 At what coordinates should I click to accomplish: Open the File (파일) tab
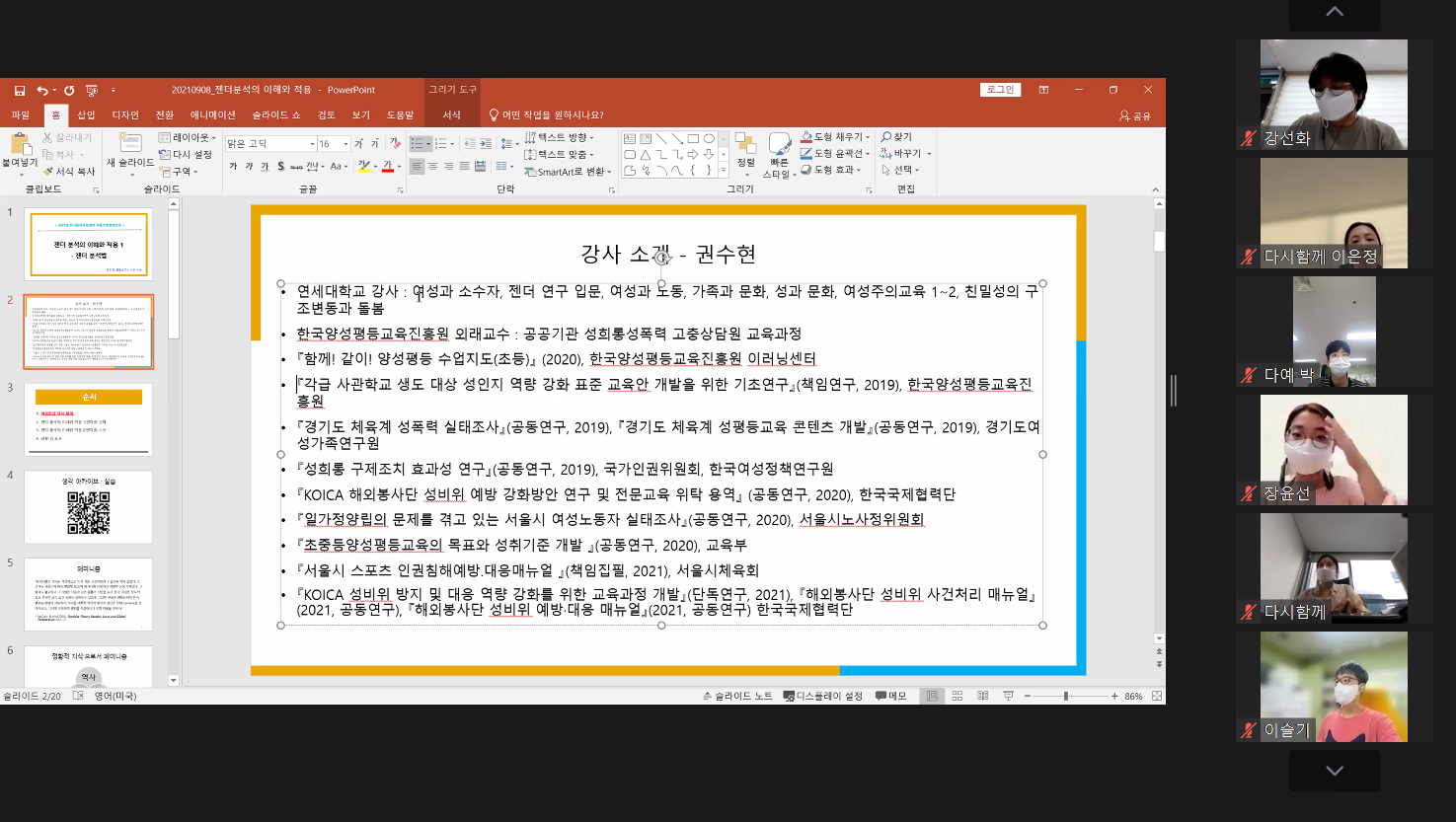click(x=20, y=115)
